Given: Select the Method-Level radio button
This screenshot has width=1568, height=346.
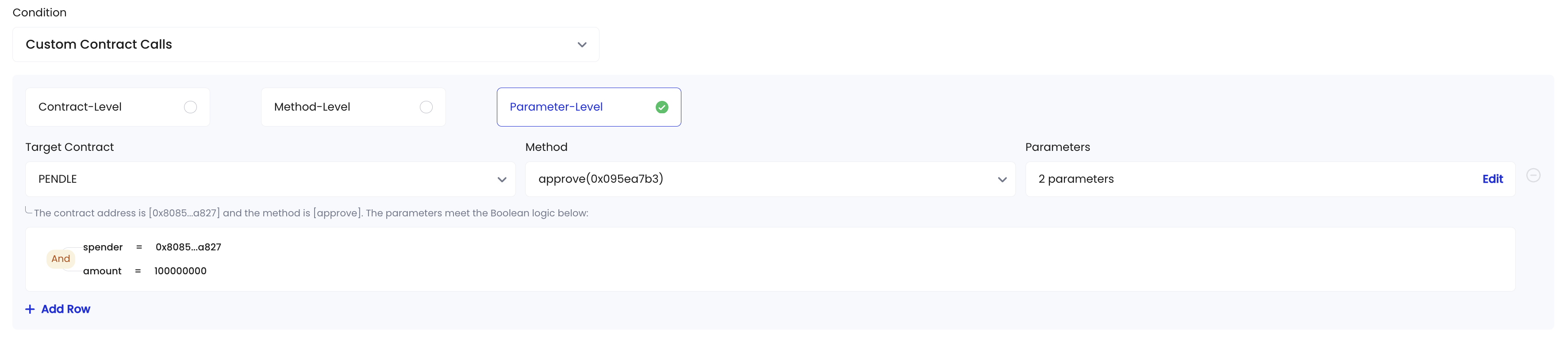Looking at the screenshot, I should [426, 107].
